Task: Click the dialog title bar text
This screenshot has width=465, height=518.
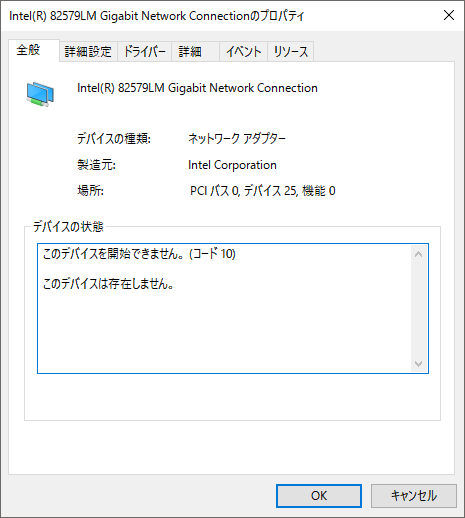Action: click(157, 16)
